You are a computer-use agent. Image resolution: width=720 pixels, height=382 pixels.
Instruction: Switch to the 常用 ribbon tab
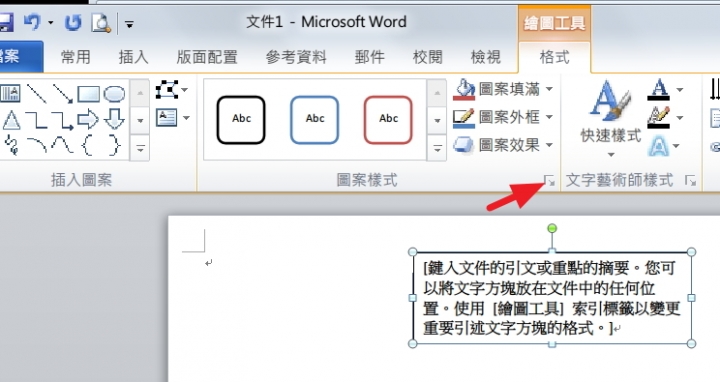point(76,57)
